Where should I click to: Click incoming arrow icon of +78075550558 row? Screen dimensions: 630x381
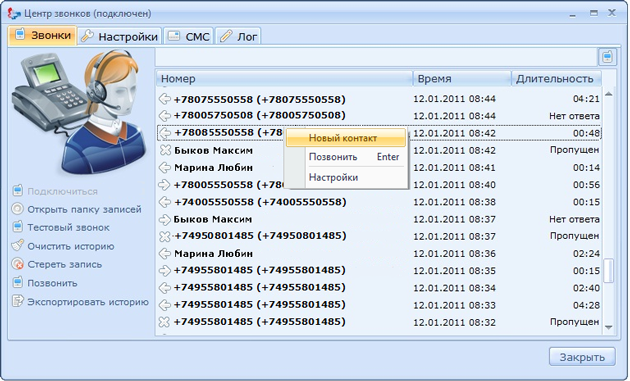(165, 99)
